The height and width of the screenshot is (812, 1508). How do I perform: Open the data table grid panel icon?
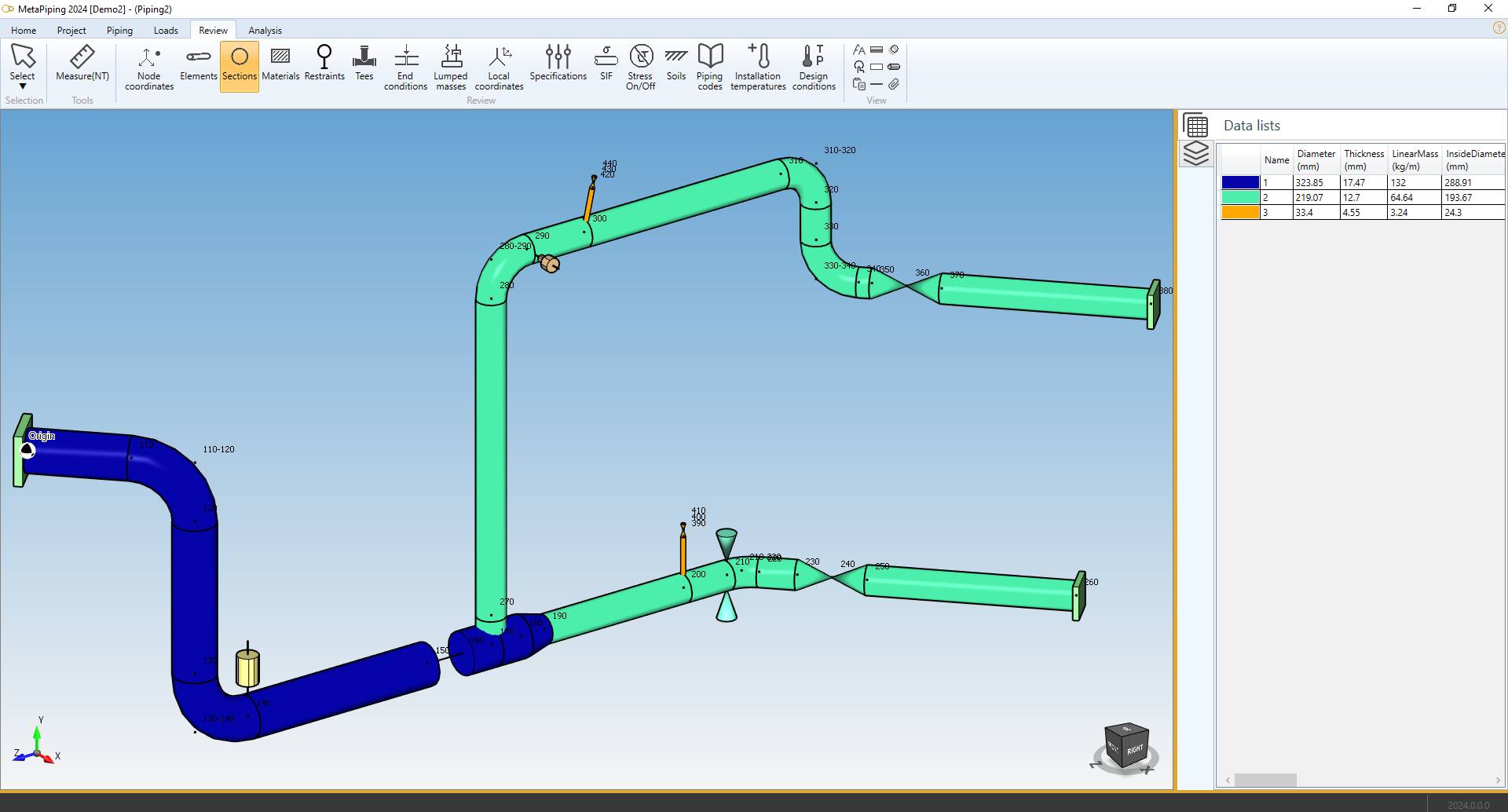pos(1196,126)
